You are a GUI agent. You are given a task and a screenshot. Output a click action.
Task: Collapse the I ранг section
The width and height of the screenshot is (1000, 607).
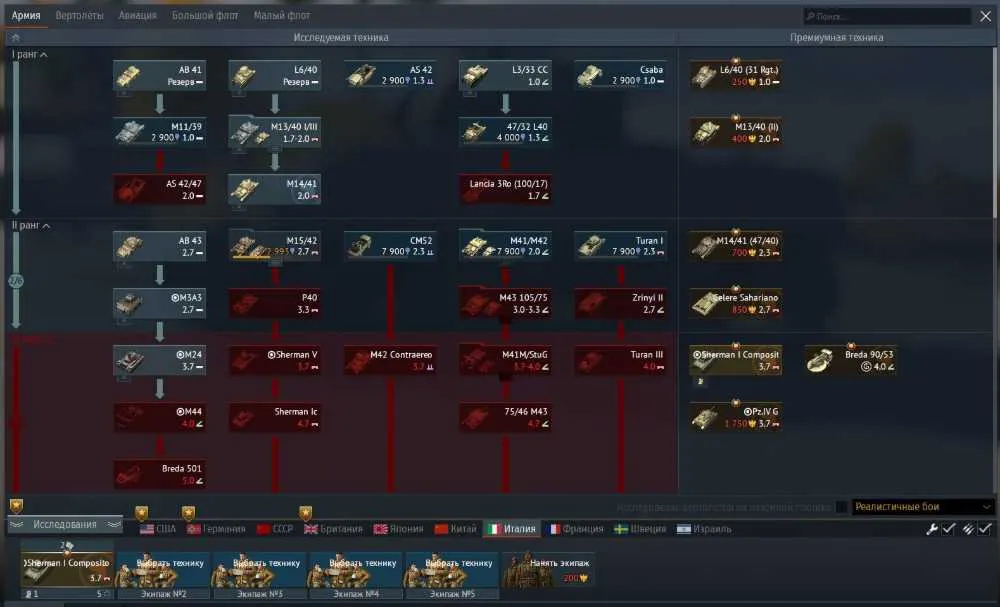29,55
